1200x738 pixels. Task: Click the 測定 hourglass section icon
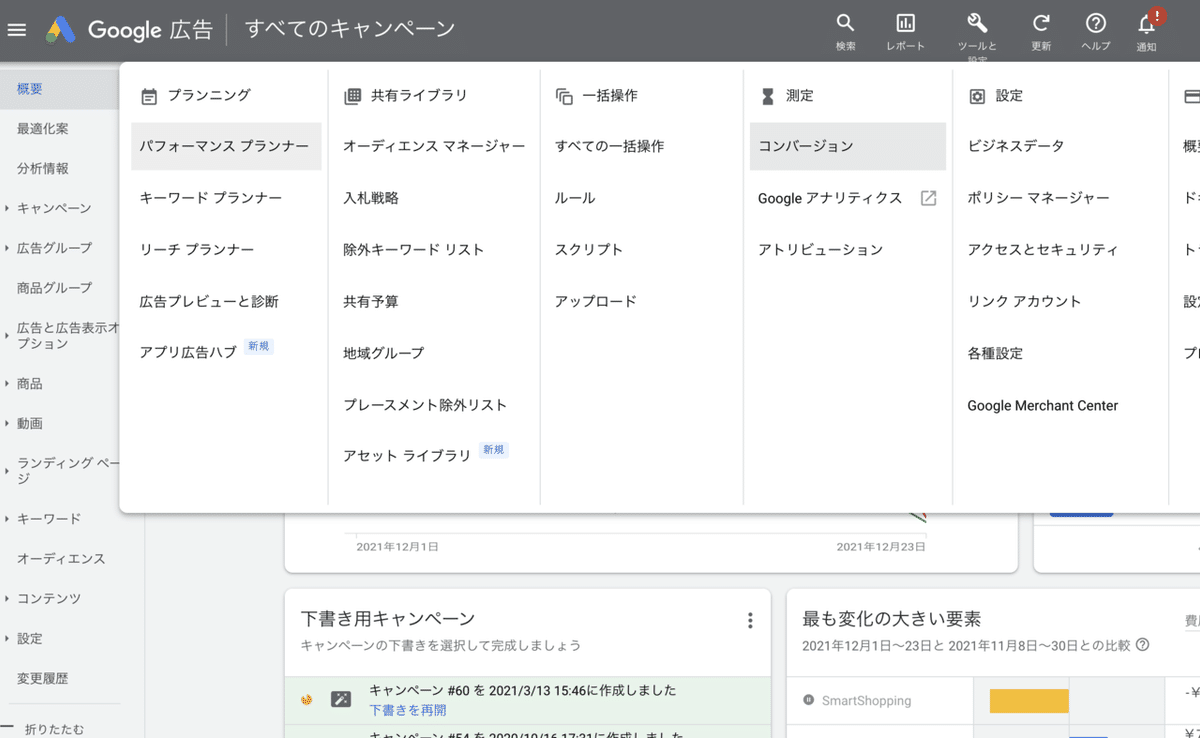click(767, 95)
